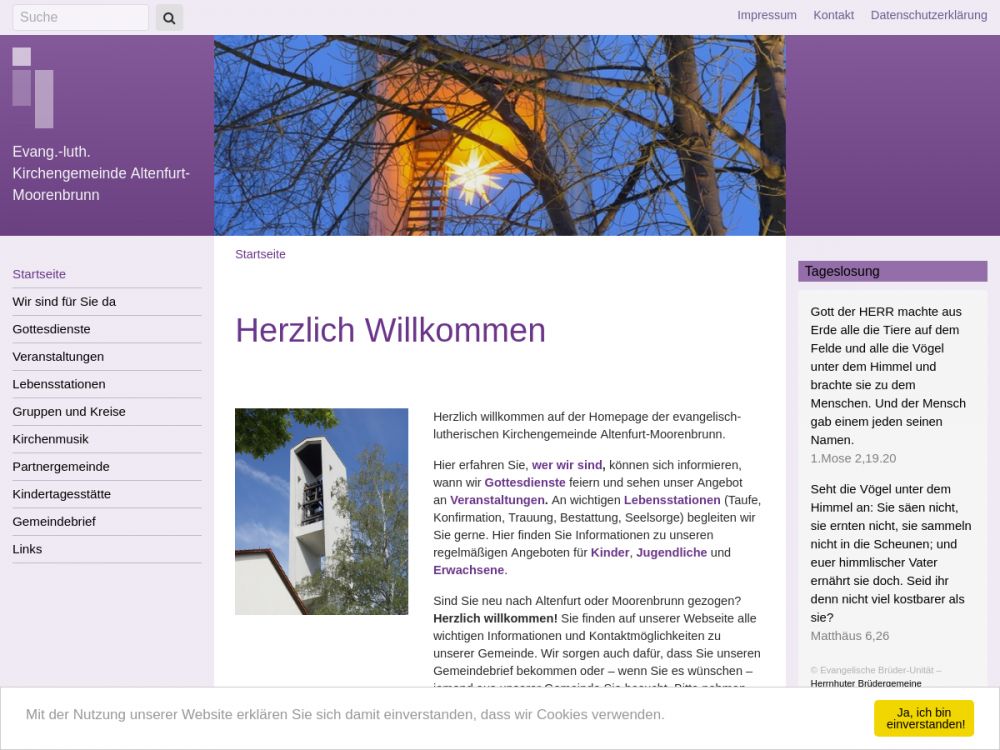
Task: Follow the 'wer wir sind' text link
Action: click(x=567, y=465)
